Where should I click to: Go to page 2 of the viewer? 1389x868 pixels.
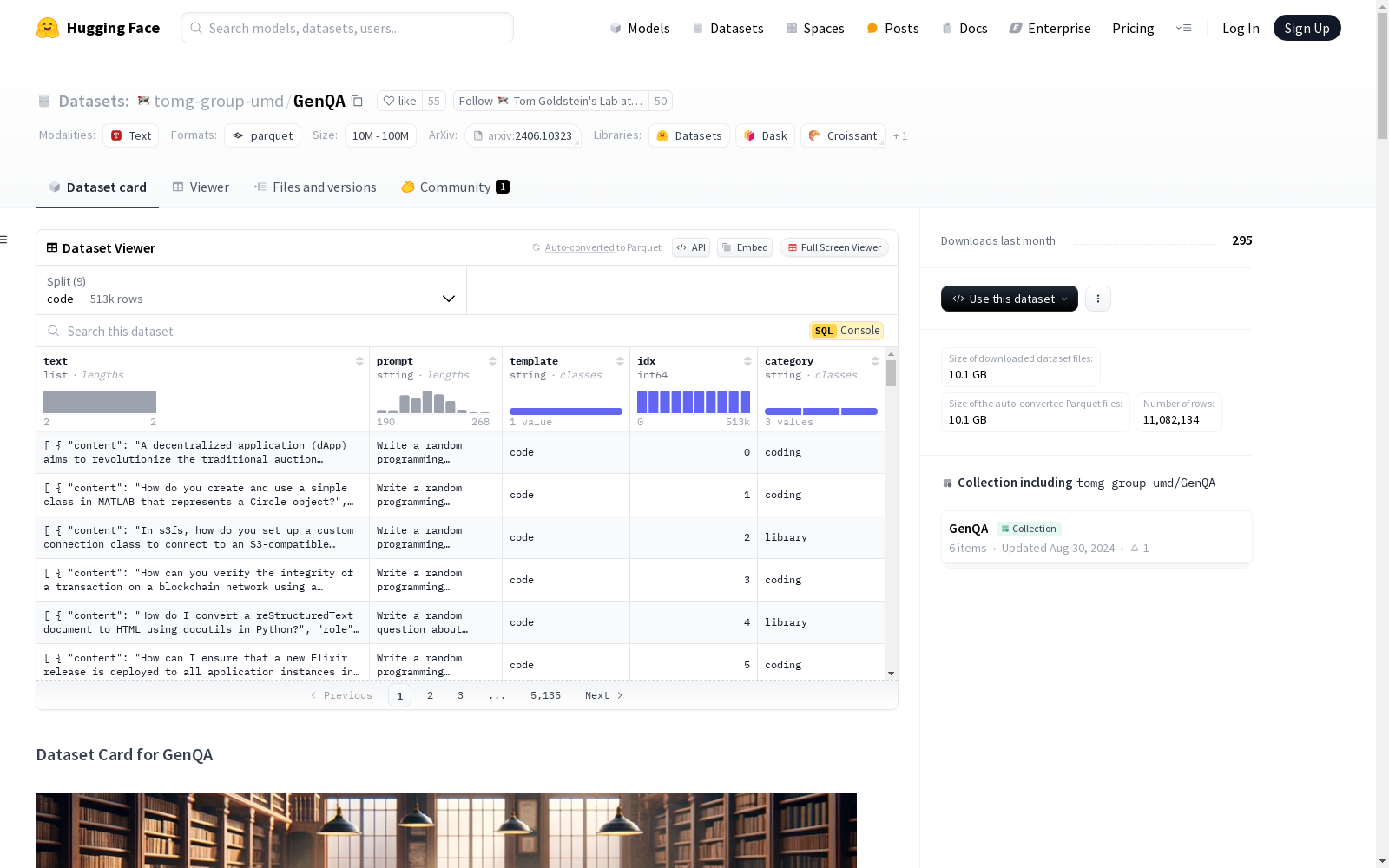click(430, 695)
